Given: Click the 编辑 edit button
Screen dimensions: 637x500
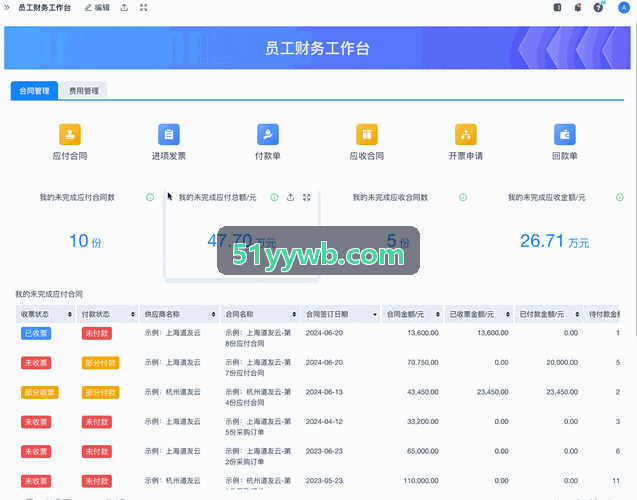Looking at the screenshot, I should point(97,8).
